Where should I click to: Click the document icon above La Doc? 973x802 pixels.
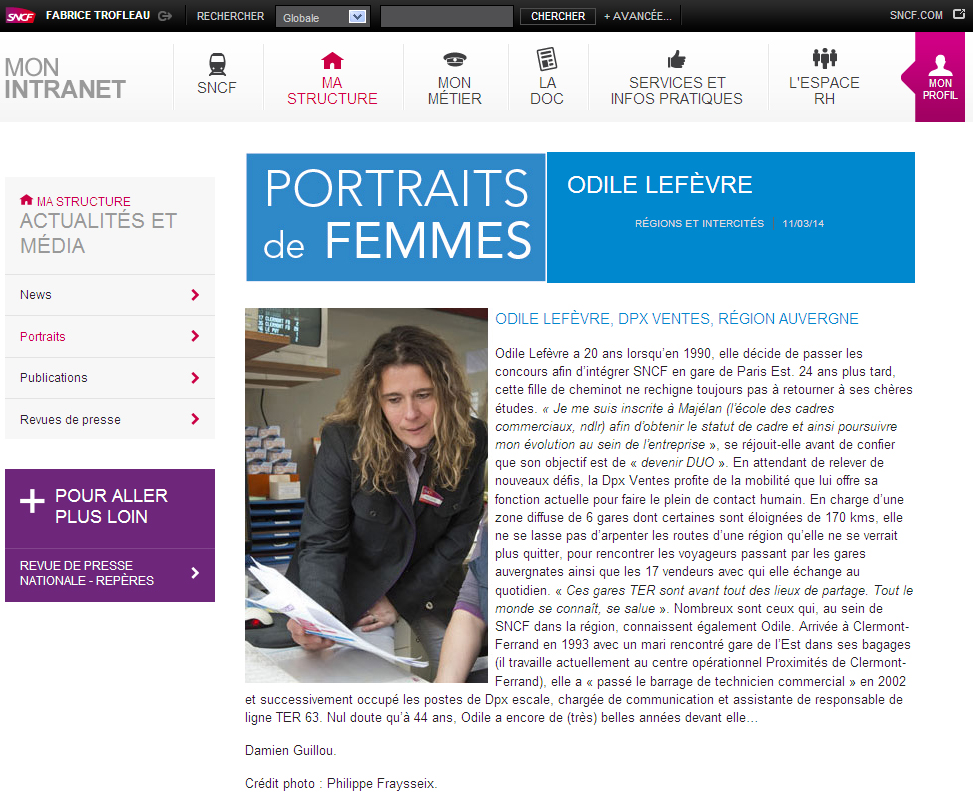547,59
